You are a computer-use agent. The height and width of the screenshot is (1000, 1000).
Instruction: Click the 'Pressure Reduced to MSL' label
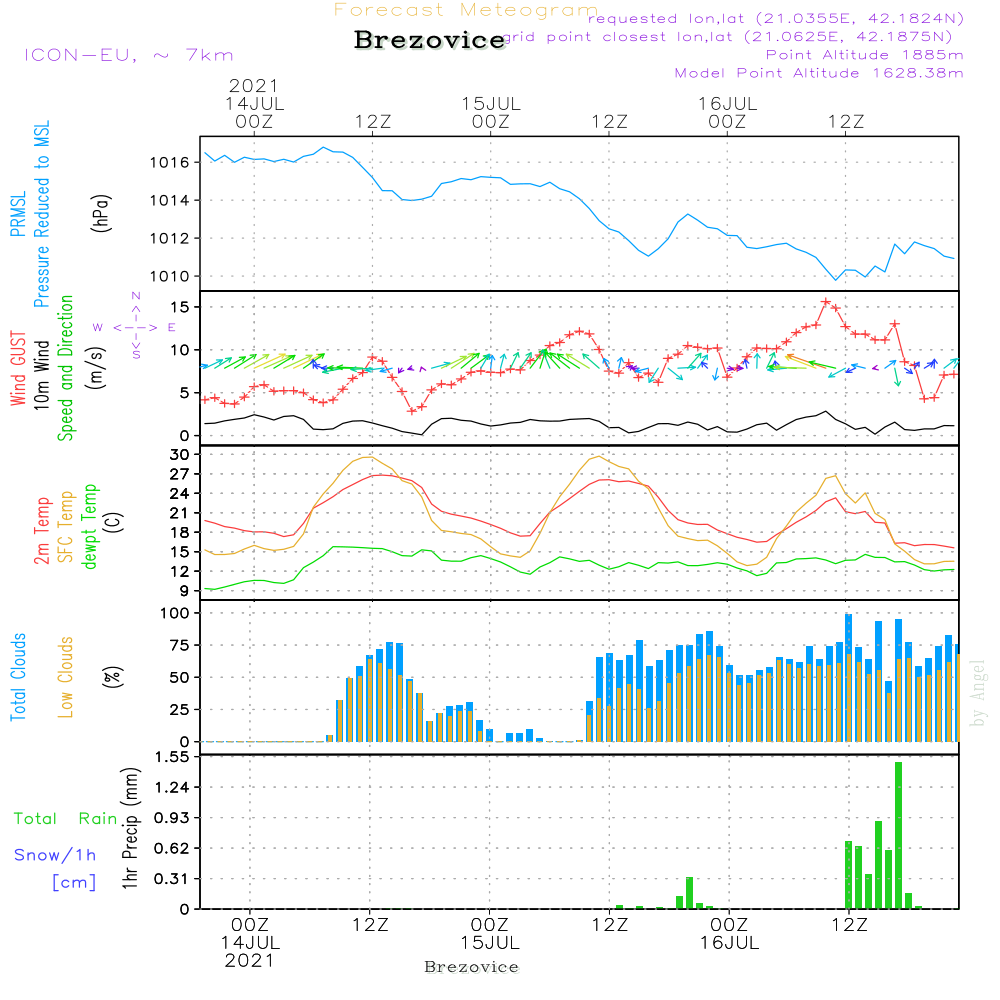pos(41,214)
